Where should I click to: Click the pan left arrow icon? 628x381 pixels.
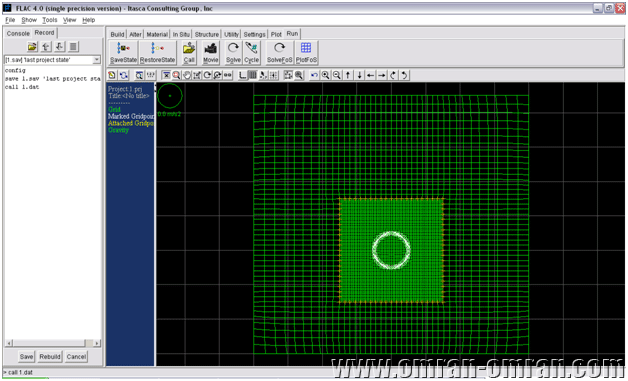[x=370, y=75]
